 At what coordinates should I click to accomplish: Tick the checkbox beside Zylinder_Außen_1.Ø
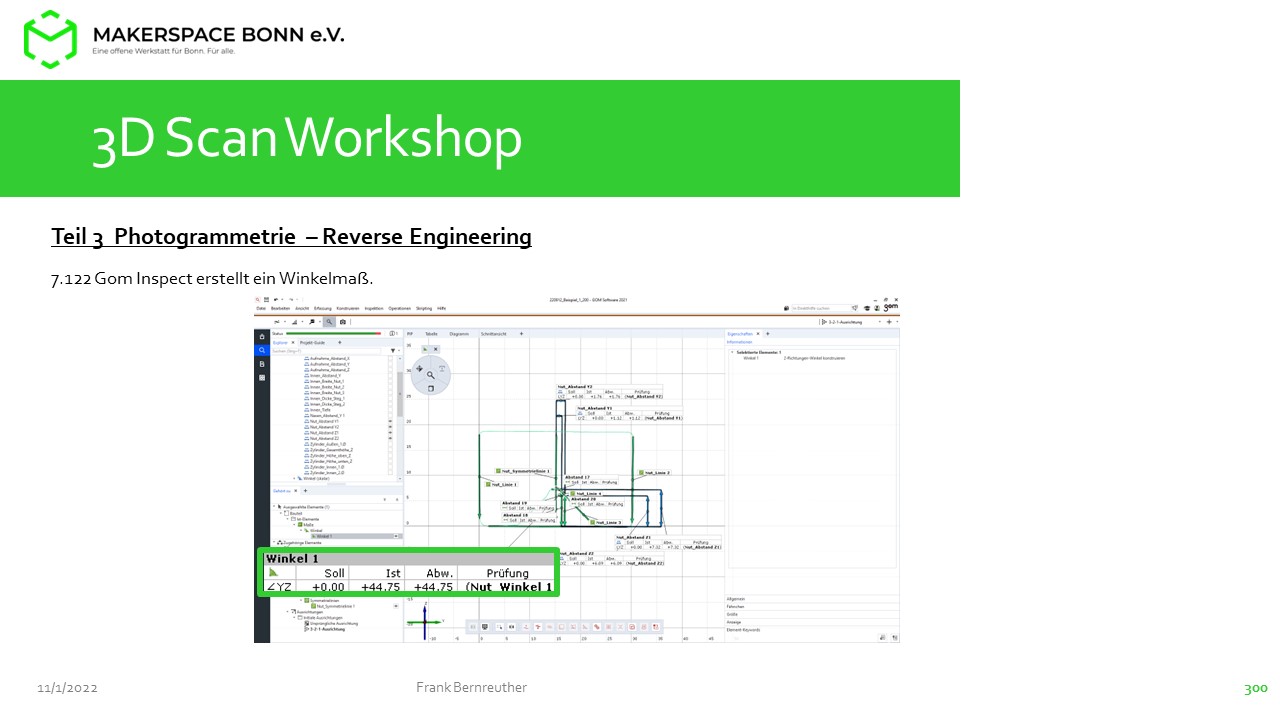pos(390,444)
